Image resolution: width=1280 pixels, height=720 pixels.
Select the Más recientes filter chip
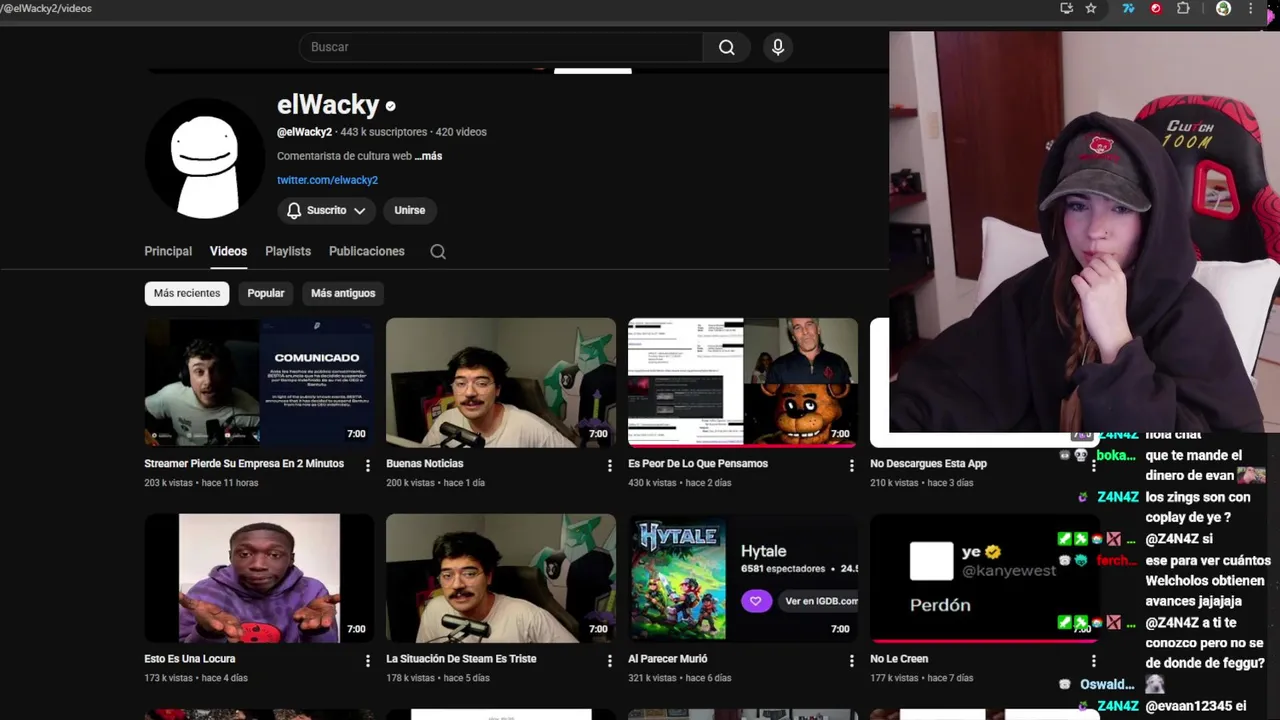tap(187, 293)
